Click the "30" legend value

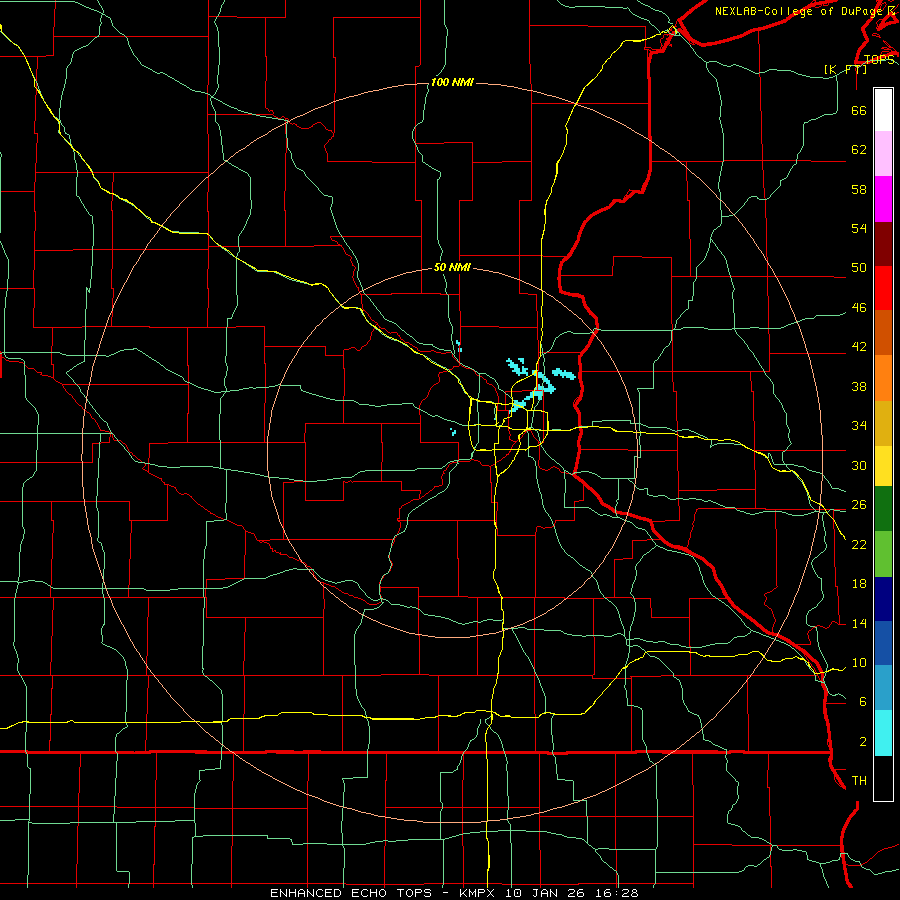859,465
